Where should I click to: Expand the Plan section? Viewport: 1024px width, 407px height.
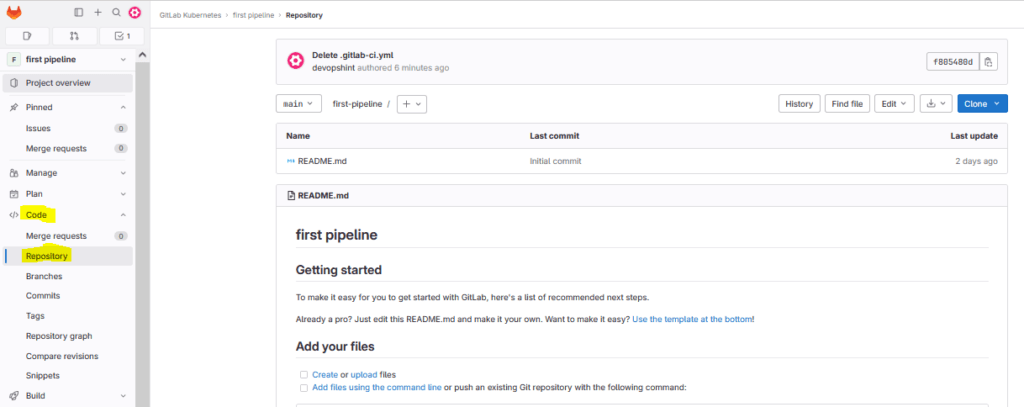point(123,194)
